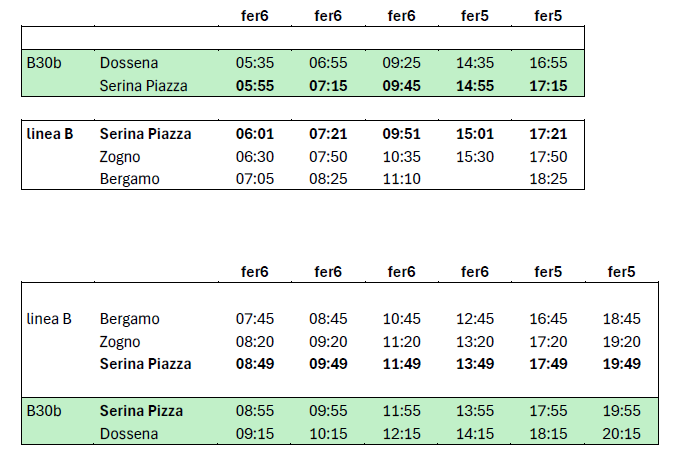Click the bold 19:49 Serina Piazza arrival
Image resolution: width=684 pixels, height=460 pixels.
pyautogui.click(x=622, y=364)
